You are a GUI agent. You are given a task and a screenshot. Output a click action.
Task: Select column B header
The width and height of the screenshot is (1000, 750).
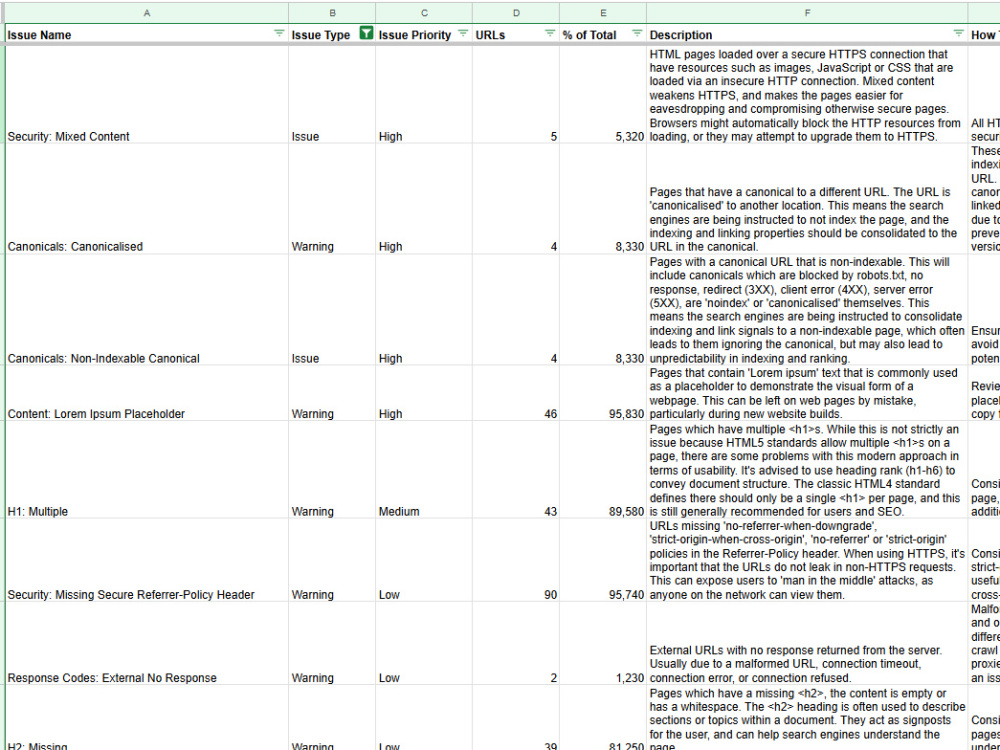click(332, 13)
